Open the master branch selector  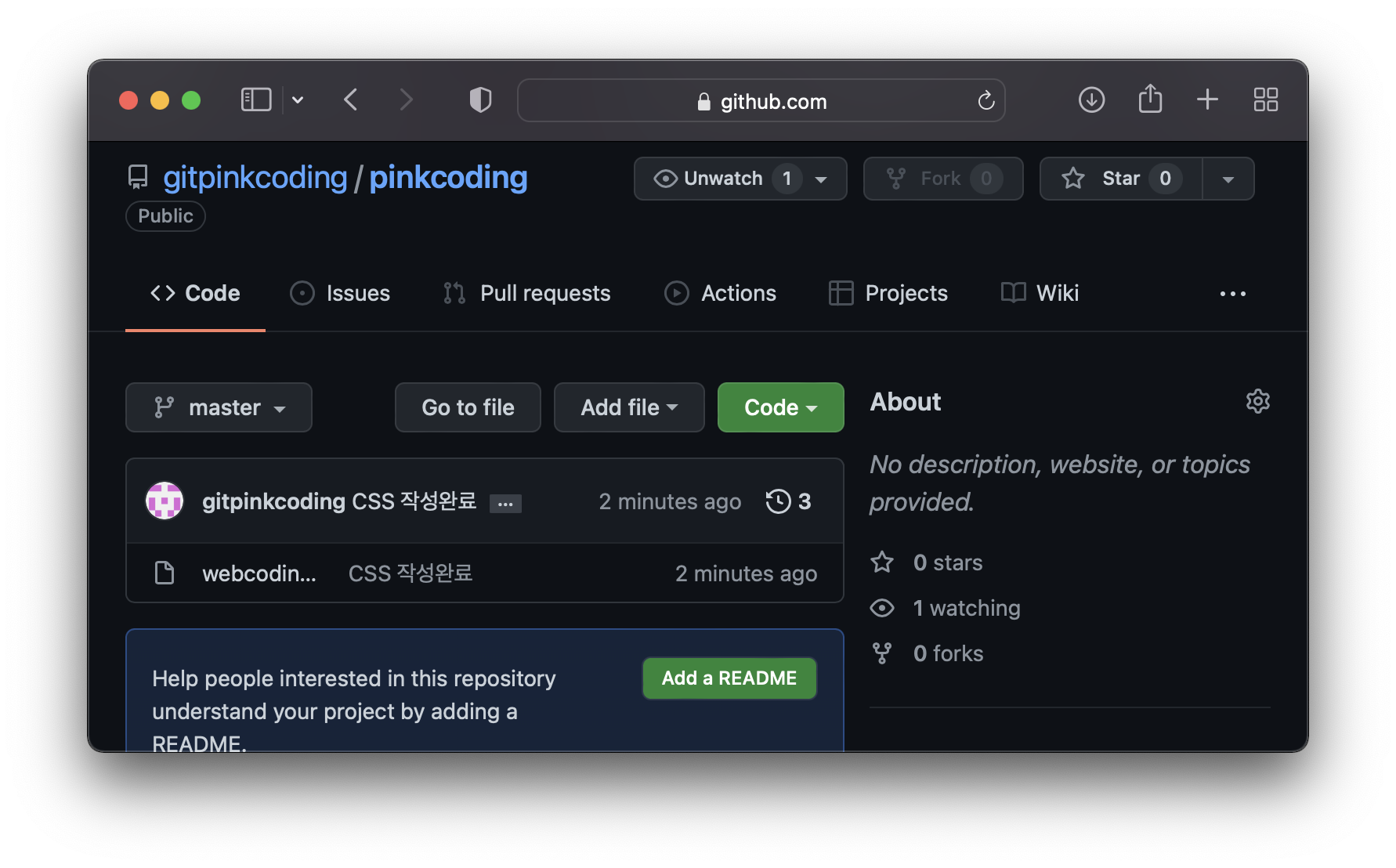point(219,407)
